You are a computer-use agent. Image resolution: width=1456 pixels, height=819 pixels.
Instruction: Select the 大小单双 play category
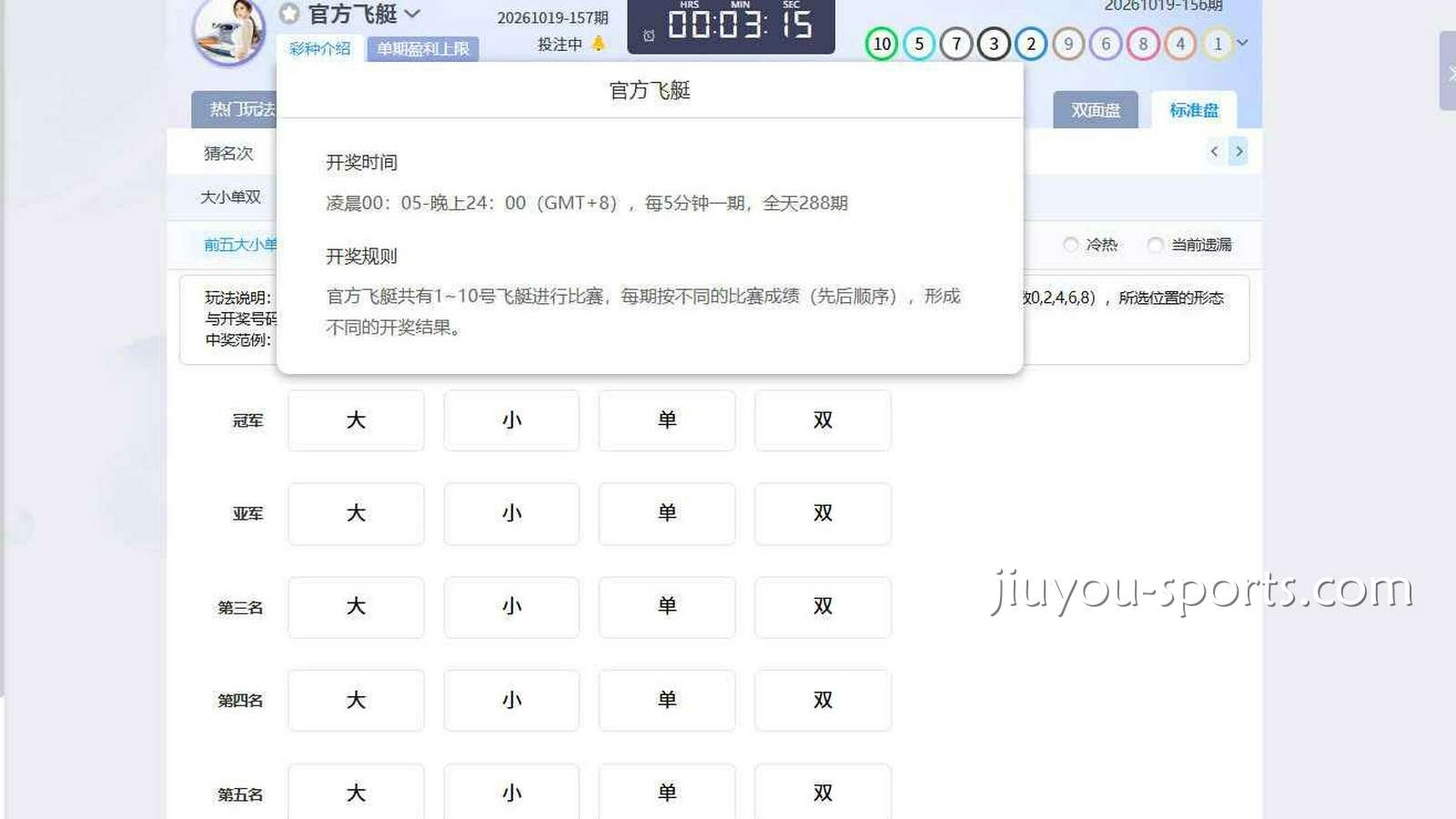click(x=231, y=197)
